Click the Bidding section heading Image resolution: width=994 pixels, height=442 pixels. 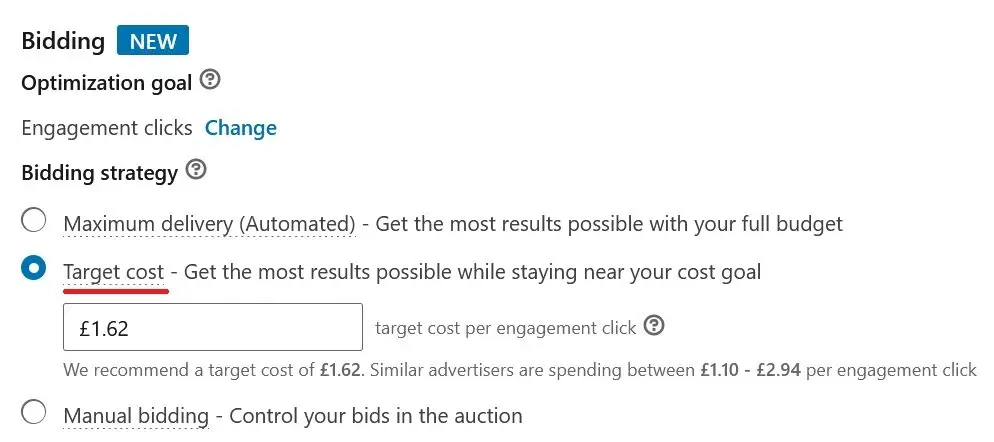(x=63, y=41)
